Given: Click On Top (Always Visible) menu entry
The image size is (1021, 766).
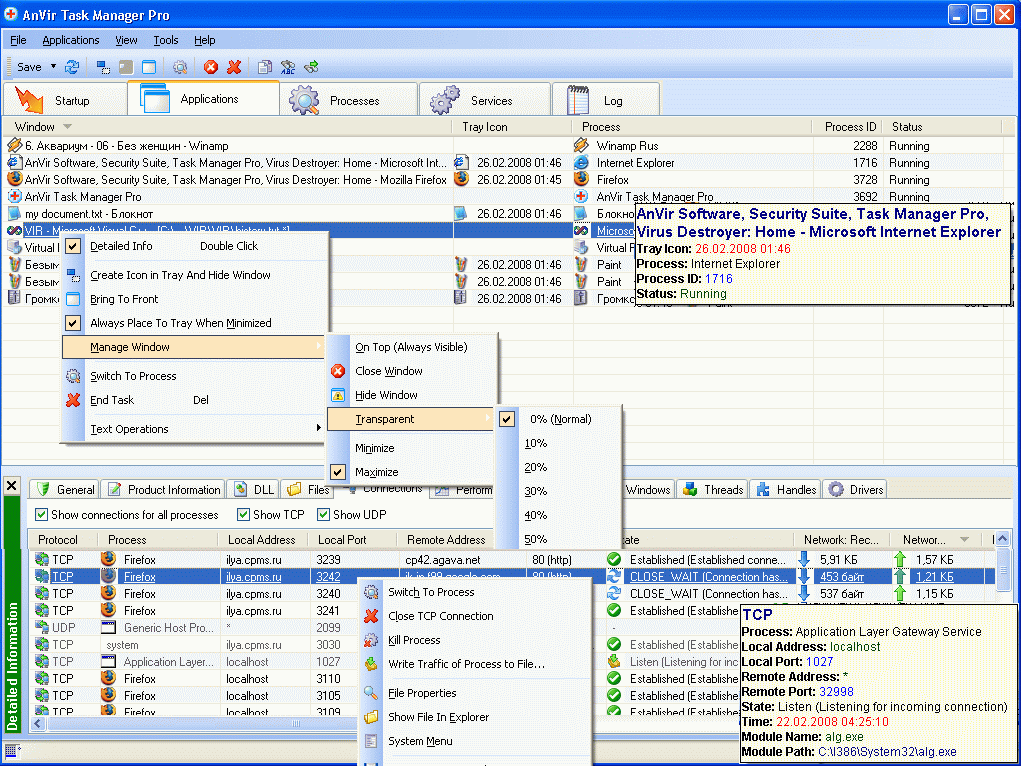Looking at the screenshot, I should (412, 347).
